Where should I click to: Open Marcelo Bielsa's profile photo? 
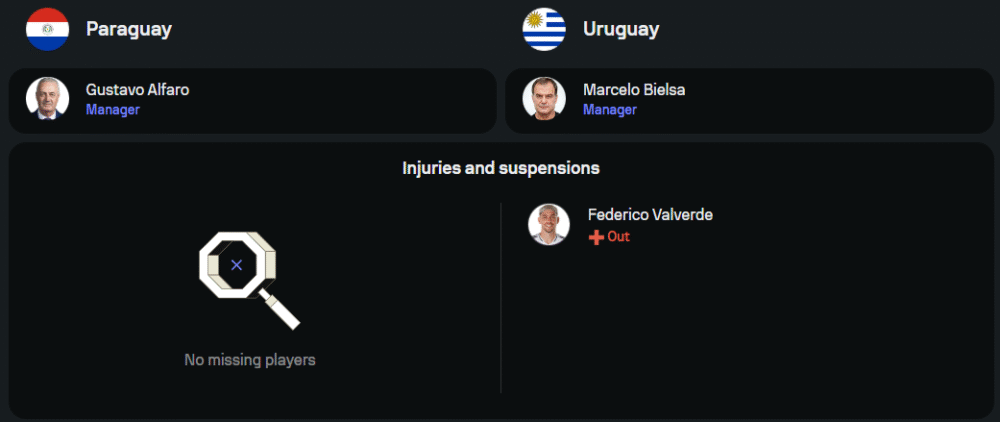pos(544,99)
